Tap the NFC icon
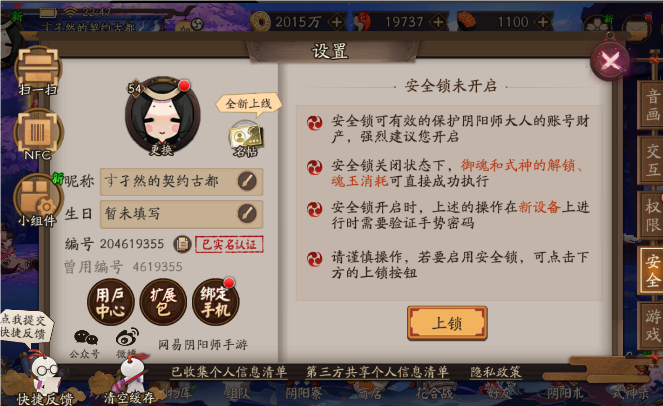Image resolution: width=663 pixels, height=406 pixels. (38, 134)
